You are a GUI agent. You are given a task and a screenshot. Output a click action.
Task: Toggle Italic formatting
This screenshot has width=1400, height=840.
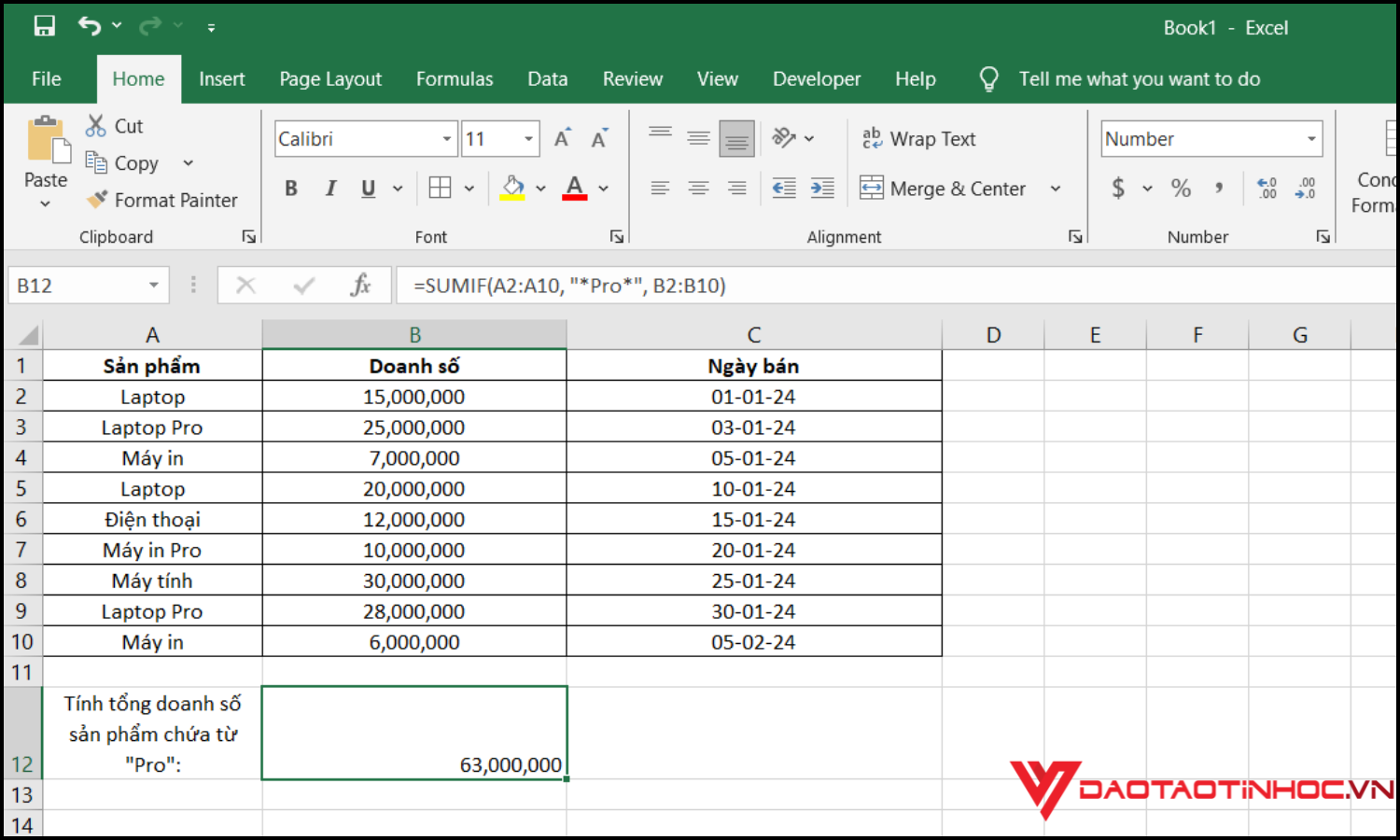pos(330,189)
